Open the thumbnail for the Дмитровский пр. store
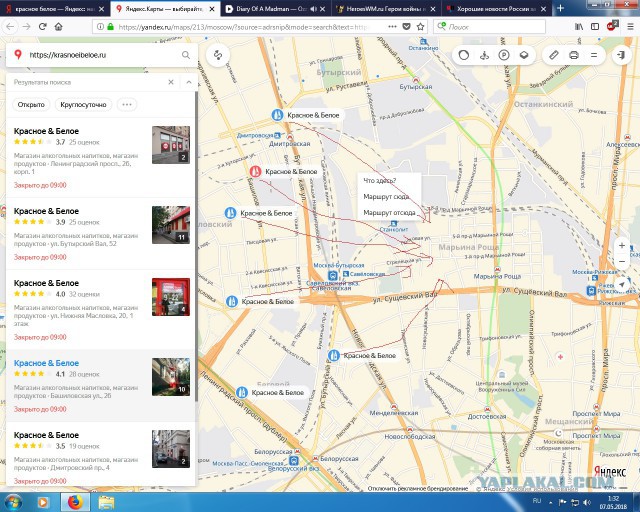The height and width of the screenshot is (512, 640). tap(171, 449)
